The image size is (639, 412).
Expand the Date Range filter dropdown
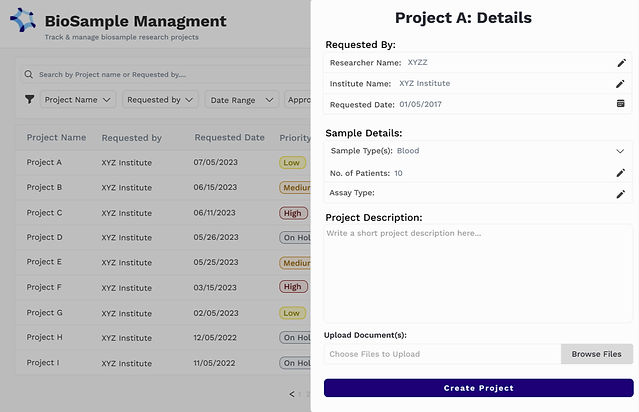pyautogui.click(x=242, y=100)
